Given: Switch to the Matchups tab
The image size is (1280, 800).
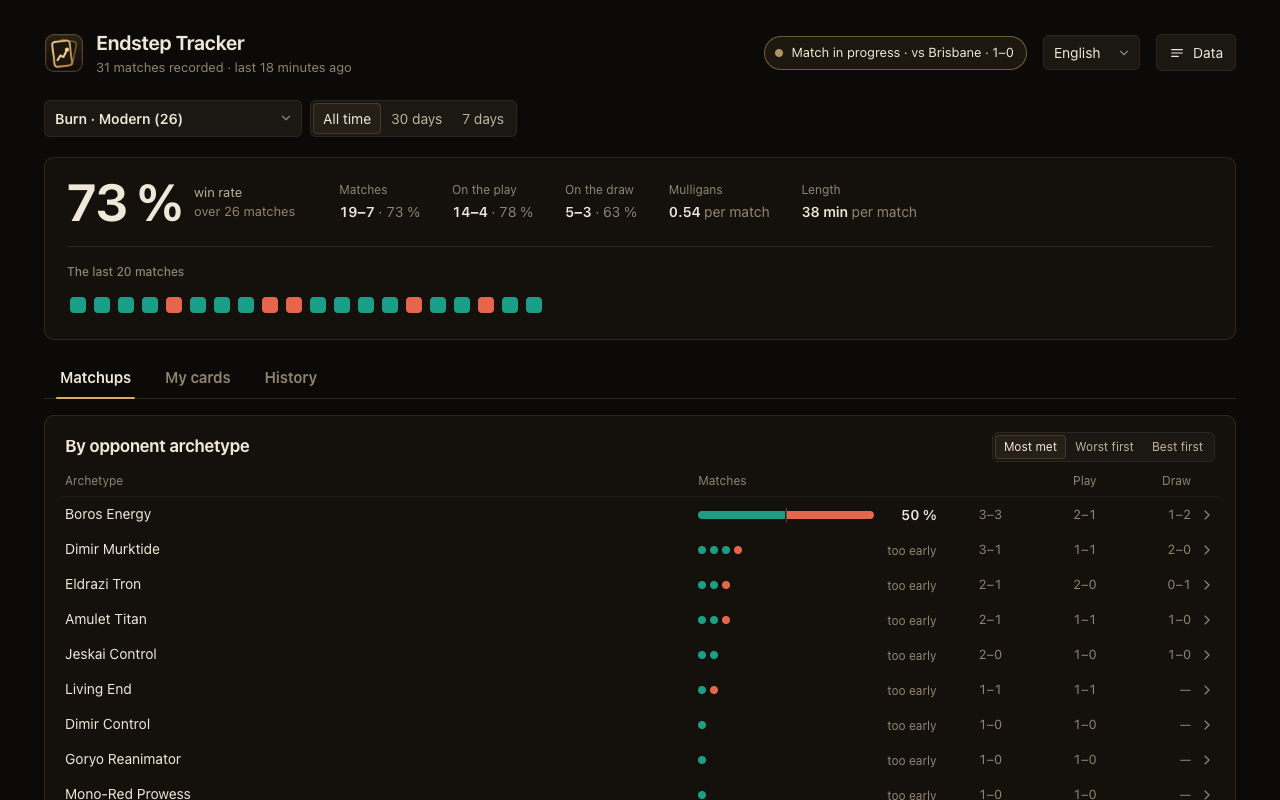Looking at the screenshot, I should click(x=95, y=378).
